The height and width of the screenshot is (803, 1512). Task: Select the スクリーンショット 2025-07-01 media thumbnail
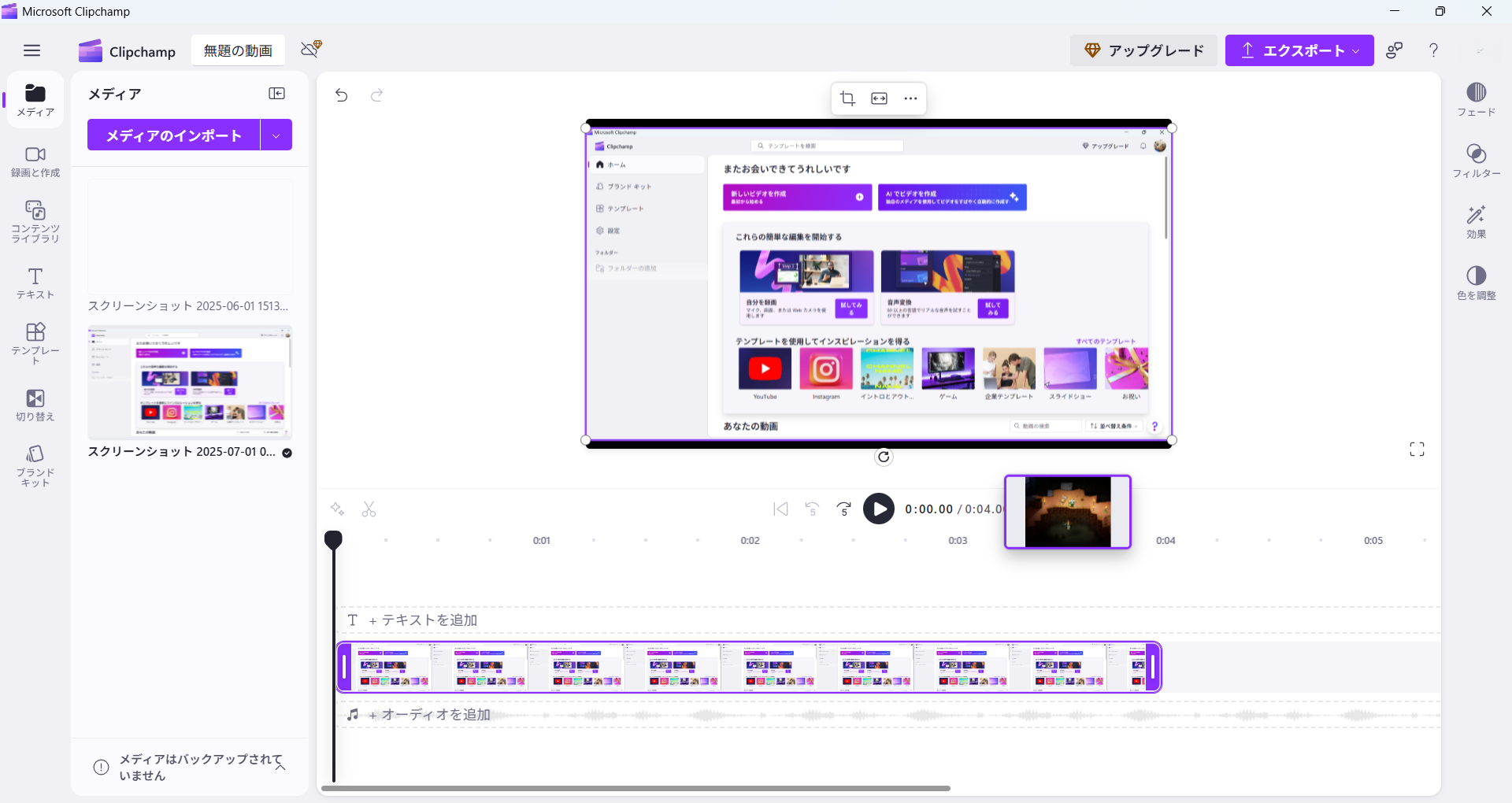point(190,382)
